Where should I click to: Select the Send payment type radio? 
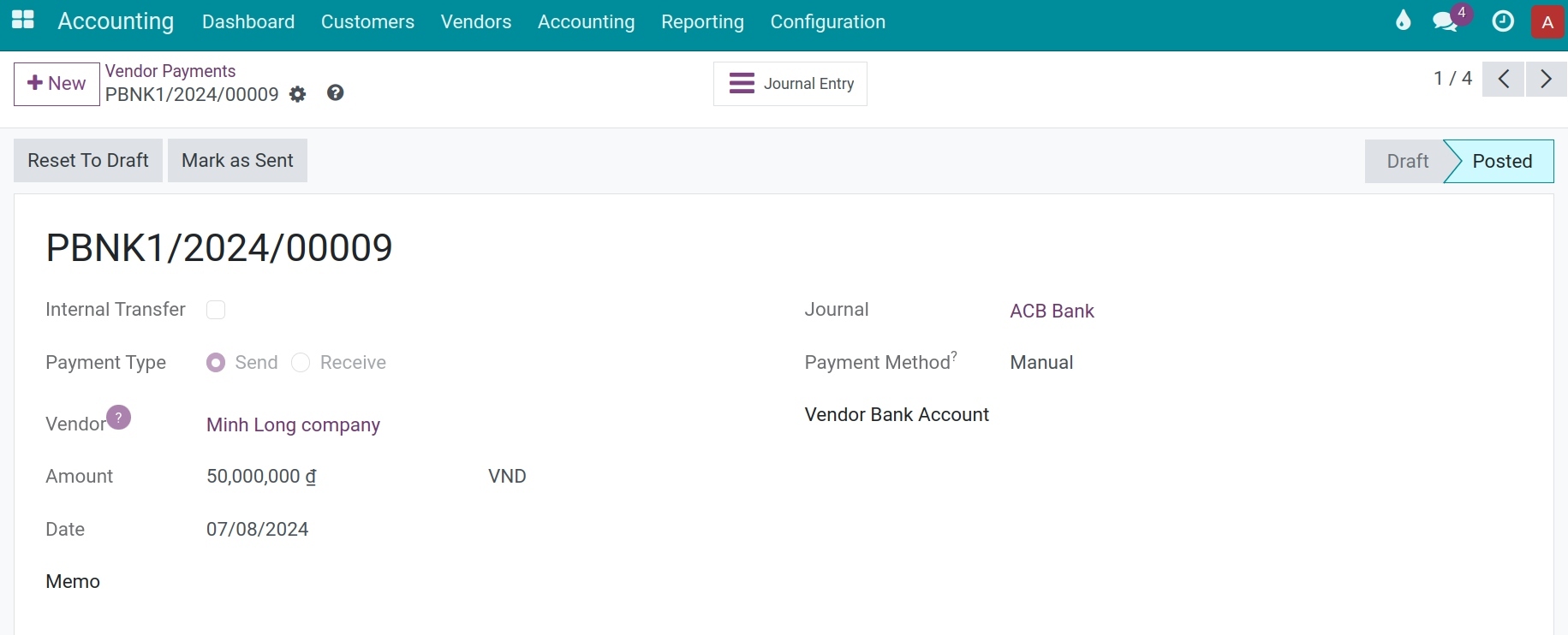tap(216, 363)
